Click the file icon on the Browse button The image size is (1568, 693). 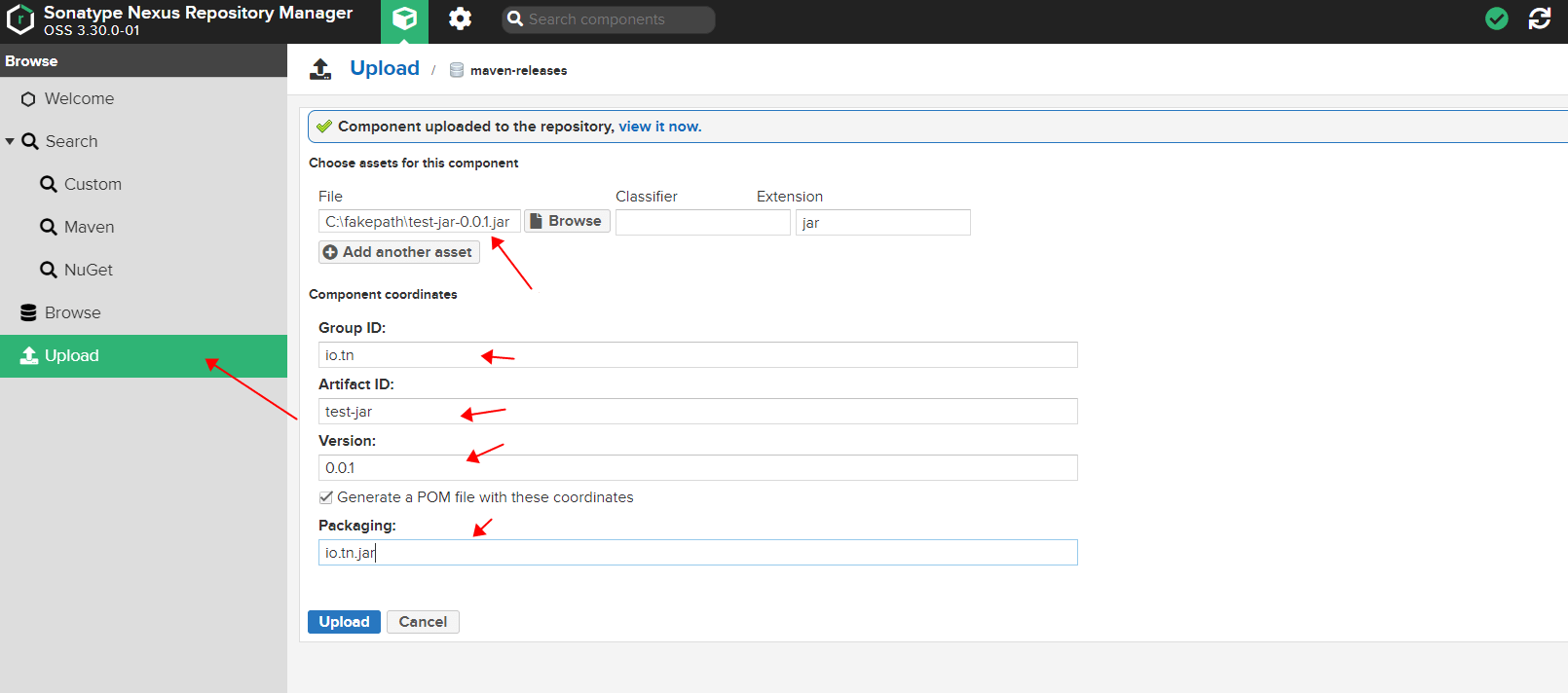(536, 221)
